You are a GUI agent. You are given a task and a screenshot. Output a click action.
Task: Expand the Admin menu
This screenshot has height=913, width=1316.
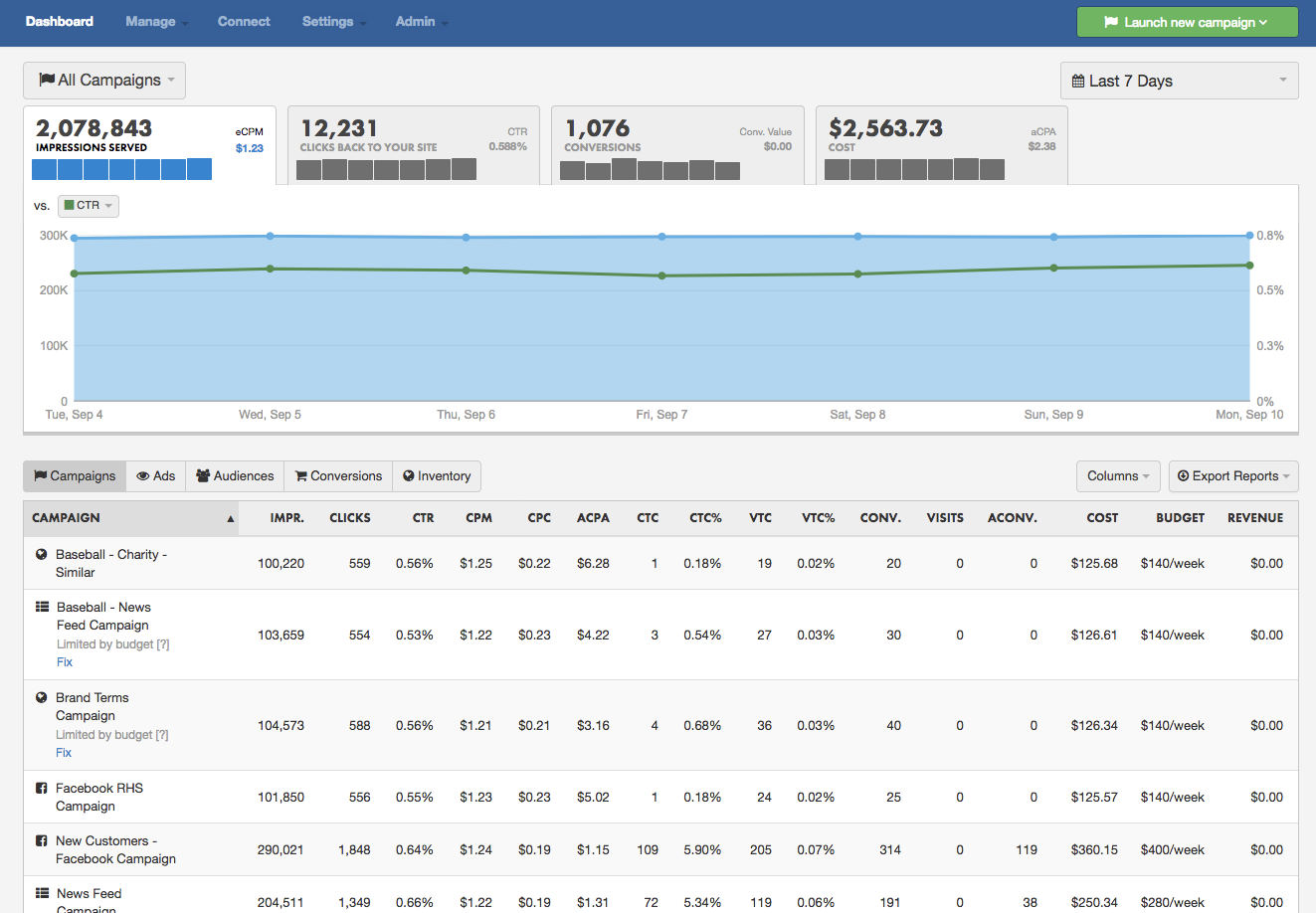(421, 22)
